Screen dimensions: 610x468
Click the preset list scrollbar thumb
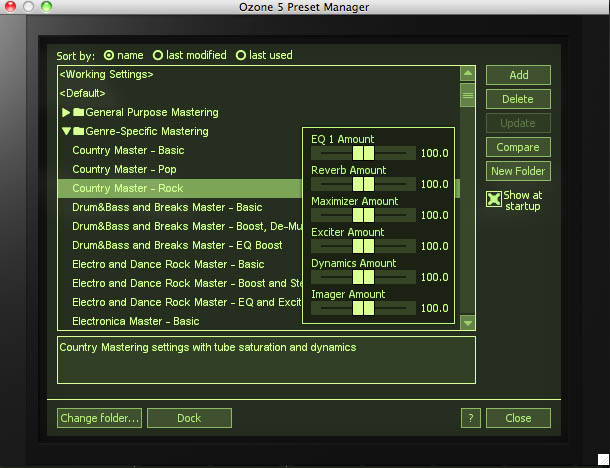click(467, 94)
